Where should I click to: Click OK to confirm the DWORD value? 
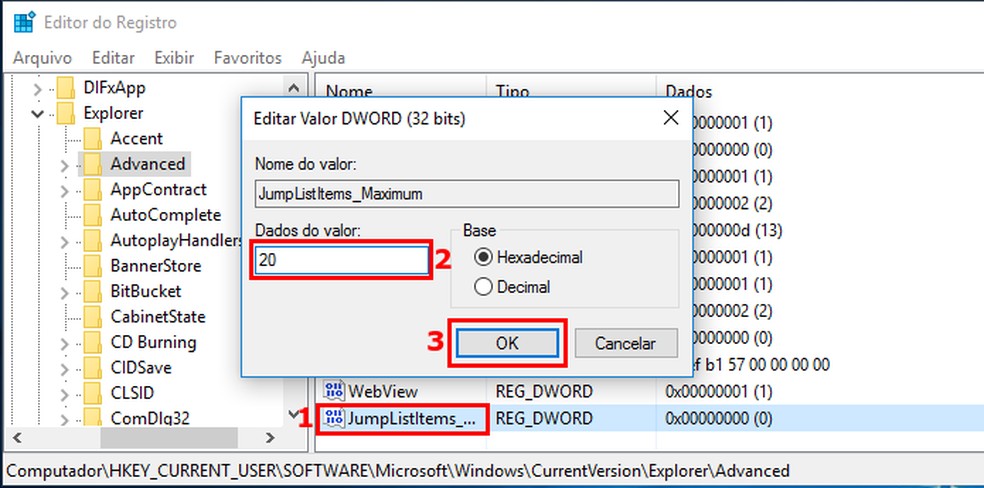tap(507, 343)
